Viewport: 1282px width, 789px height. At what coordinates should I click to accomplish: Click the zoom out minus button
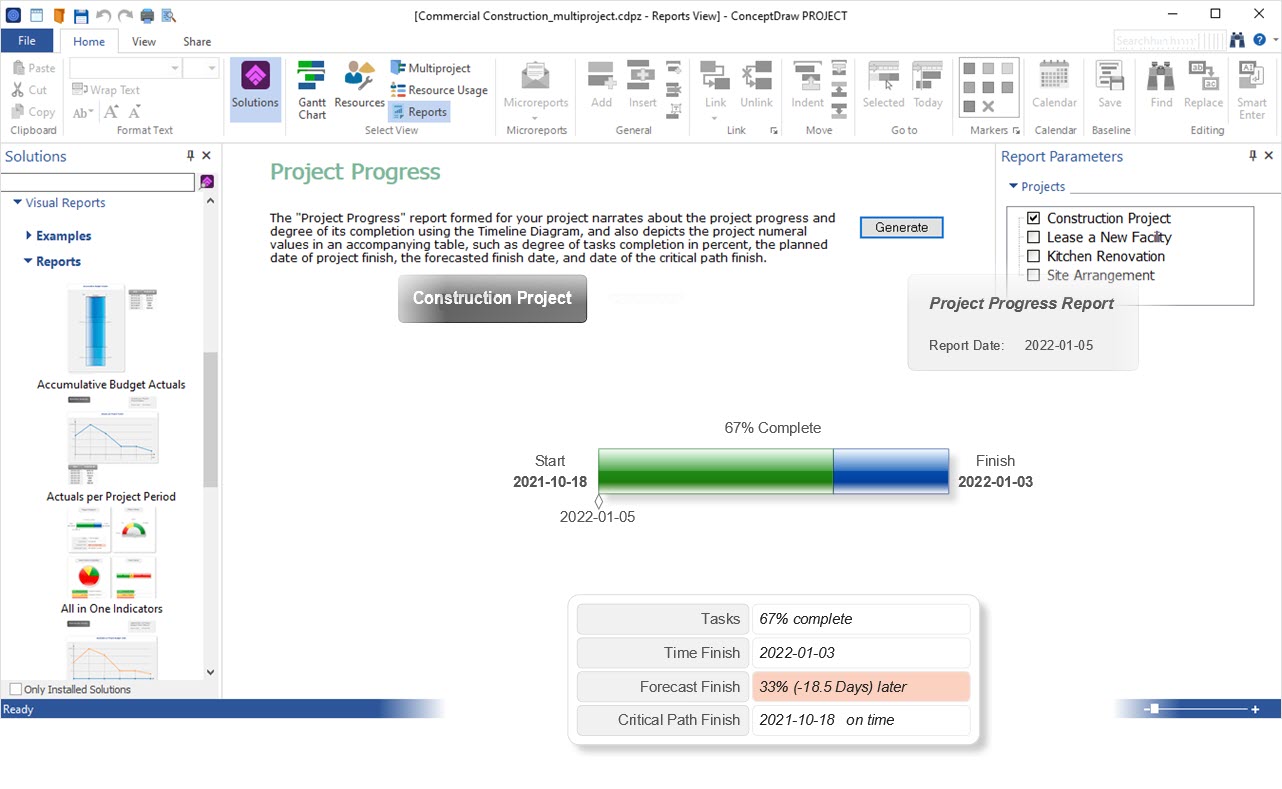pos(1146,709)
